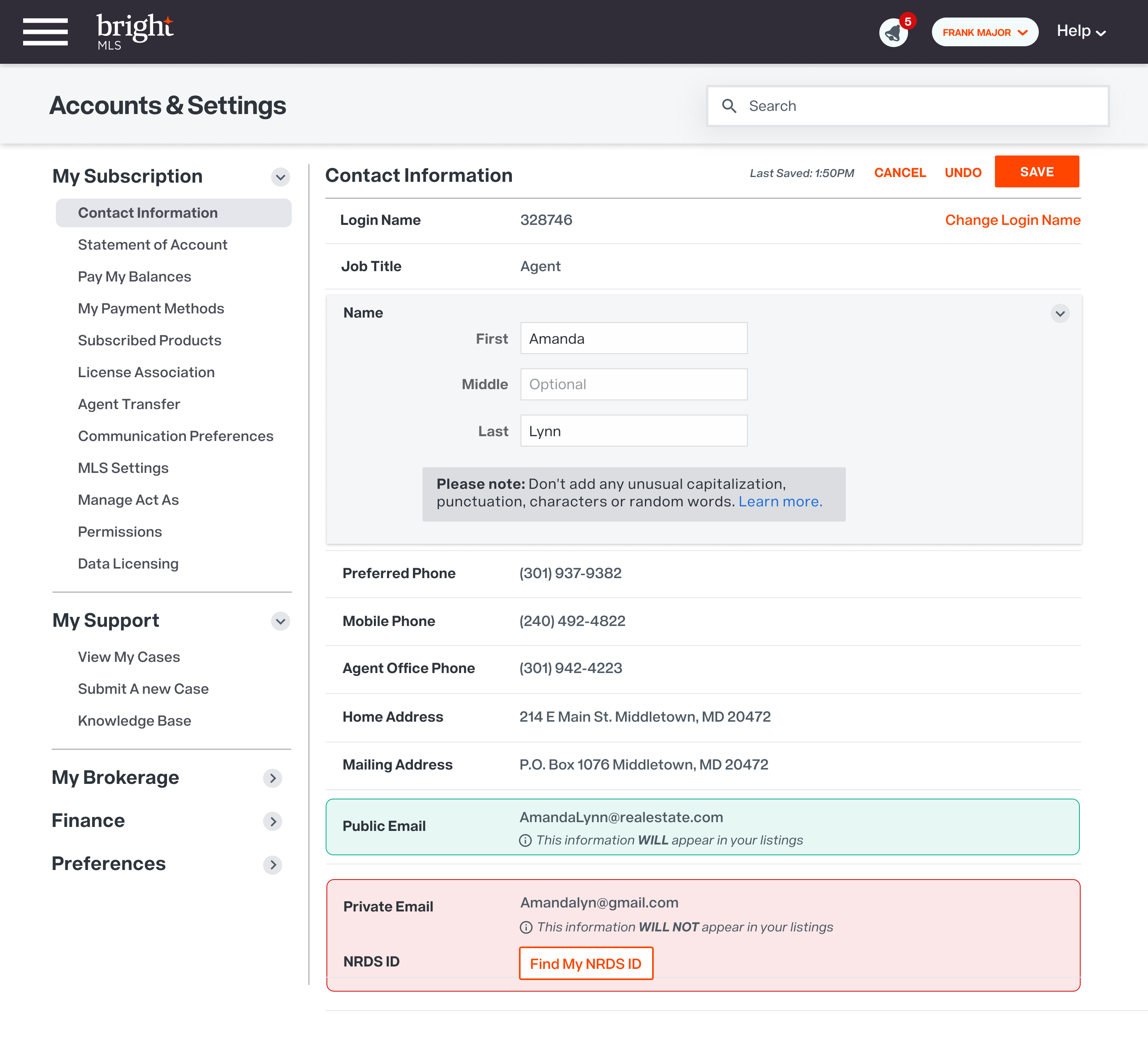The height and width of the screenshot is (1051, 1148).
Task: Click the Change Login Name link
Action: tap(1012, 220)
